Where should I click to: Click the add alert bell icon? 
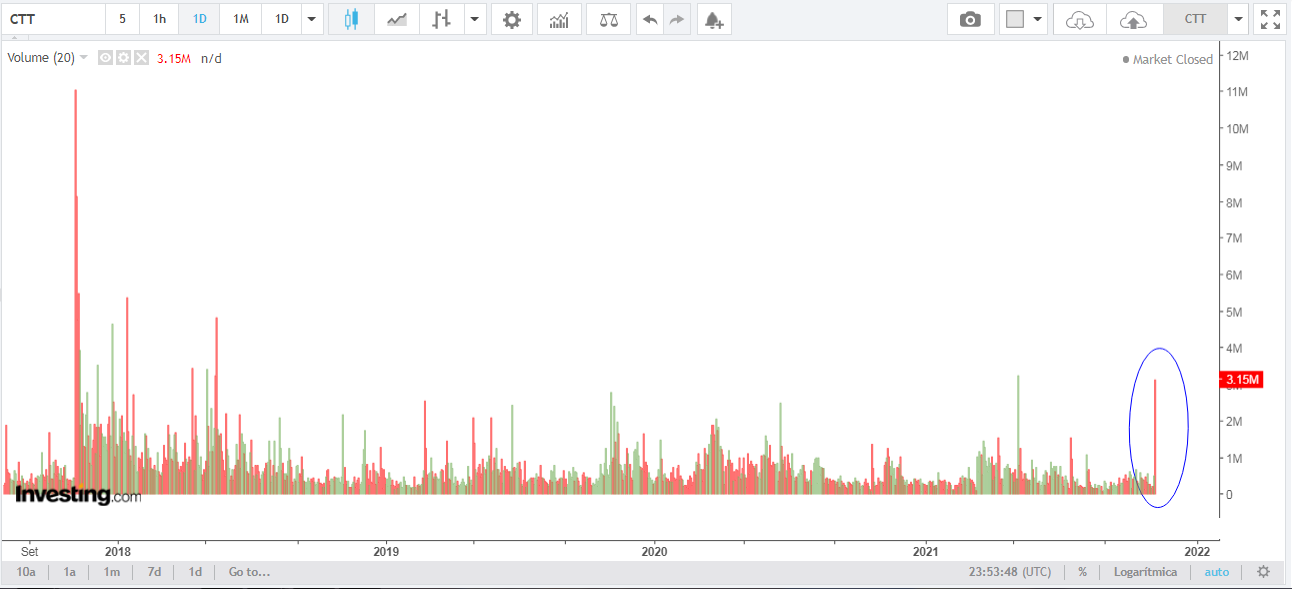click(712, 19)
